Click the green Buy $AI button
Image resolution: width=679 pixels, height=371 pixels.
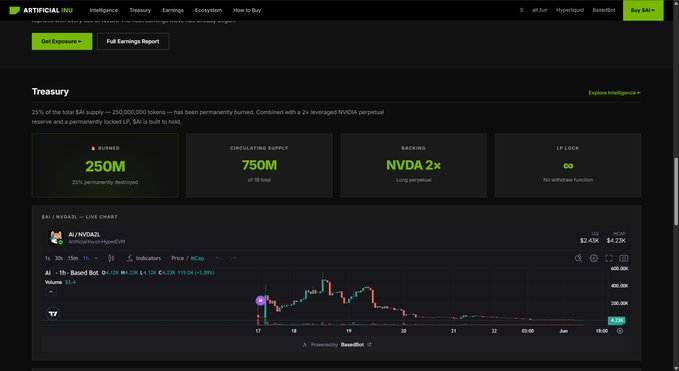tap(643, 10)
